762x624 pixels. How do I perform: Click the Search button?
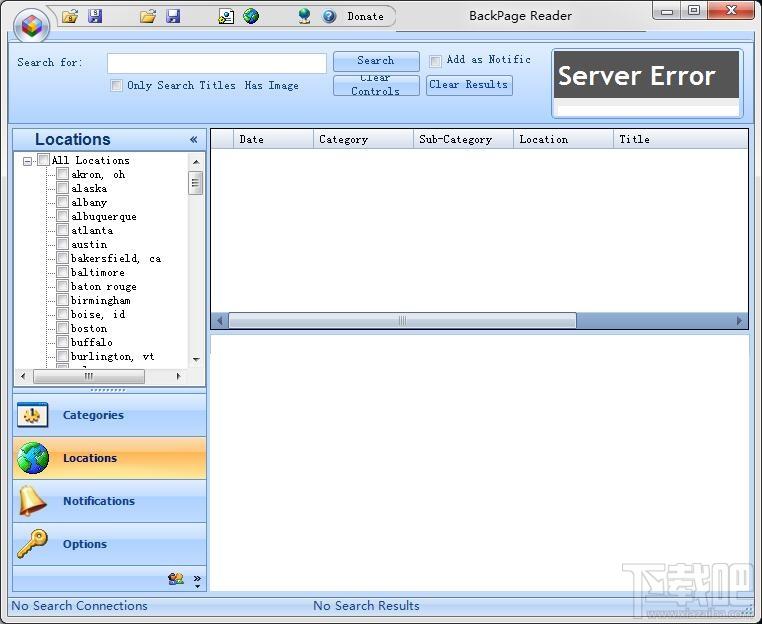(376, 61)
